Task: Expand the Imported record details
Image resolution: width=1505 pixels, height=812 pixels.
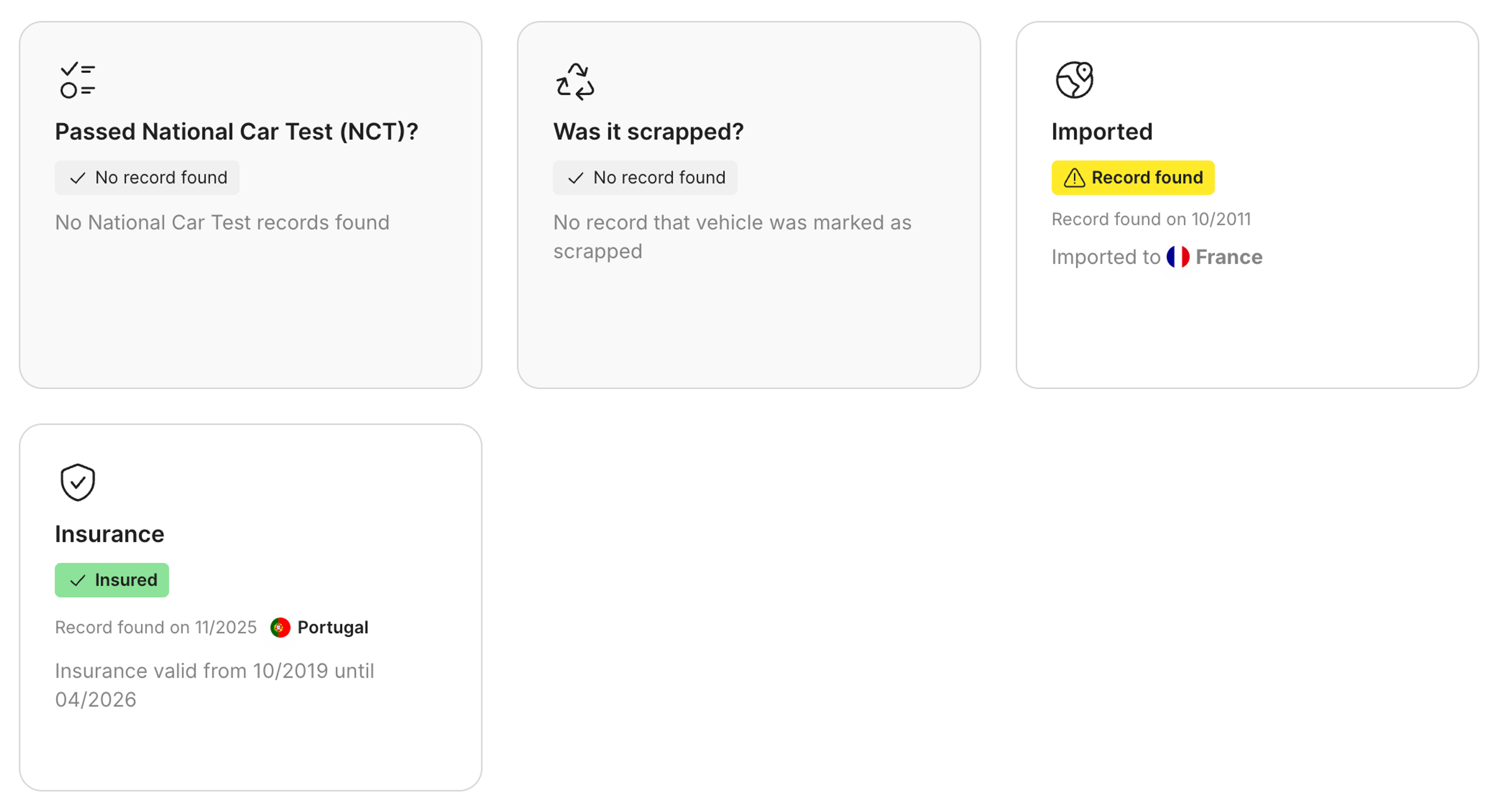Action: (1151, 219)
